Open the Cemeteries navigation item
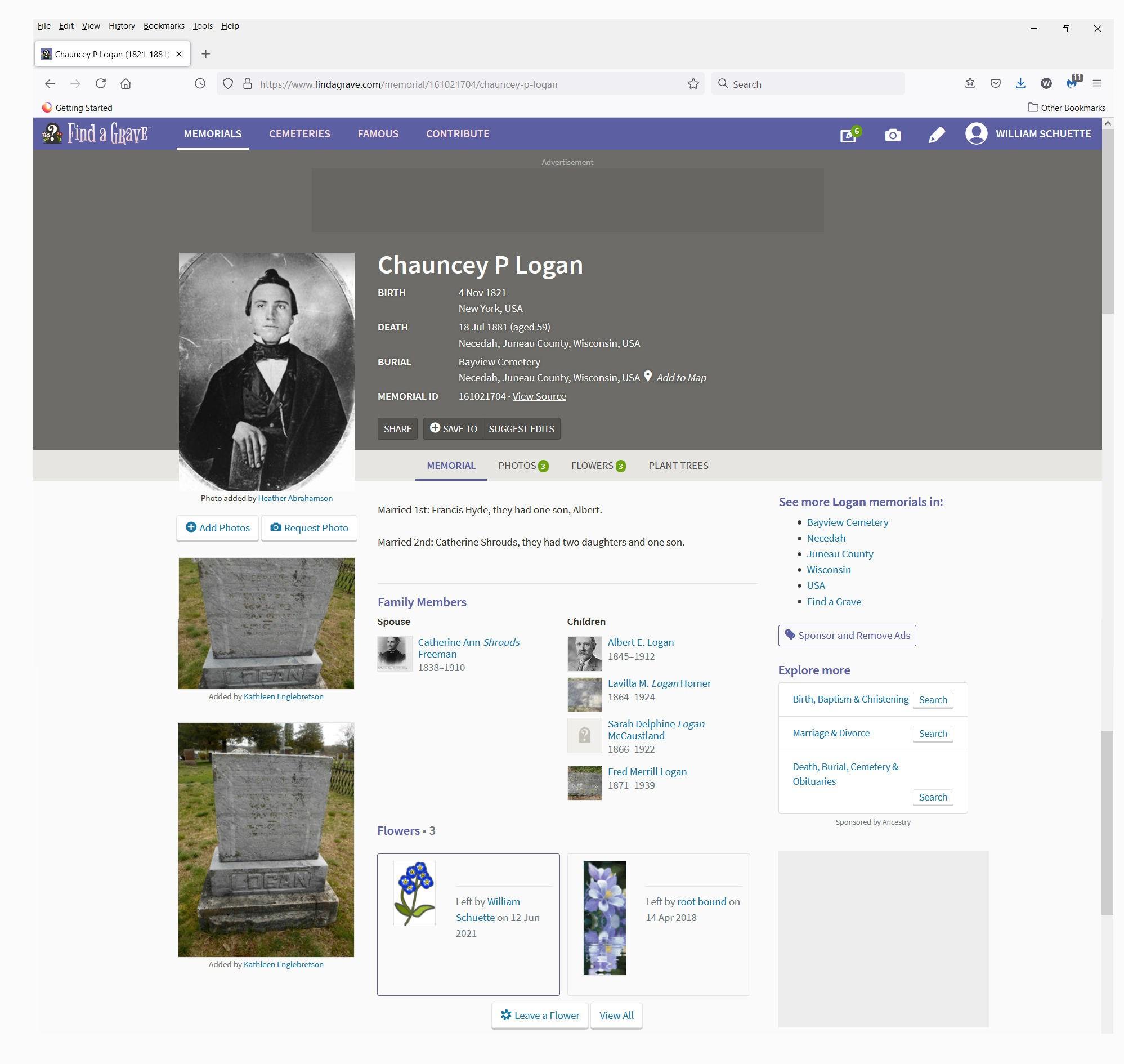Image resolution: width=1124 pixels, height=1064 pixels. [x=299, y=134]
